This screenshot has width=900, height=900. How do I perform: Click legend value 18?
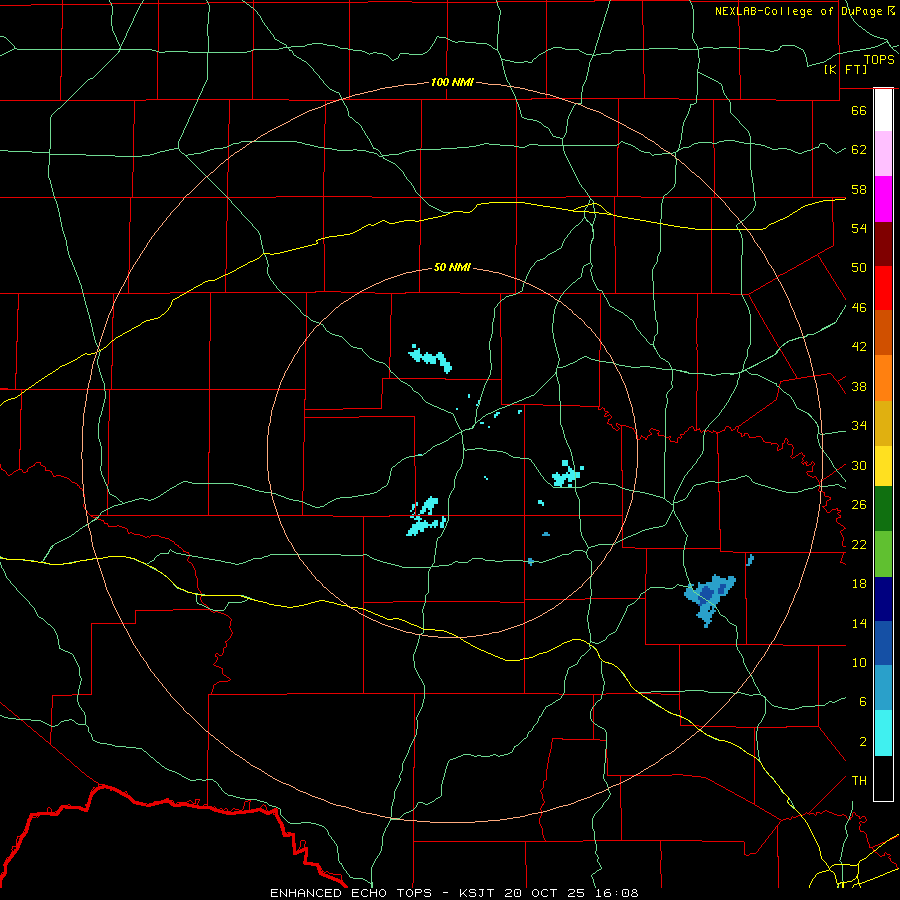pos(859,584)
